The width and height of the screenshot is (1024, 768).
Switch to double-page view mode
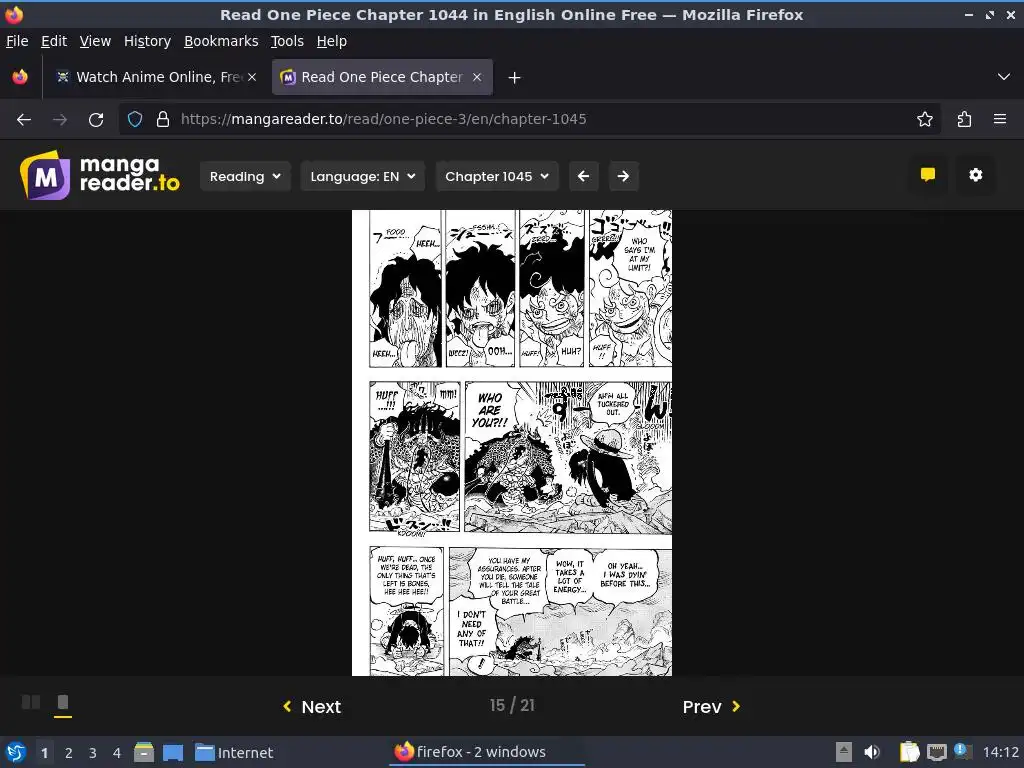click(31, 703)
